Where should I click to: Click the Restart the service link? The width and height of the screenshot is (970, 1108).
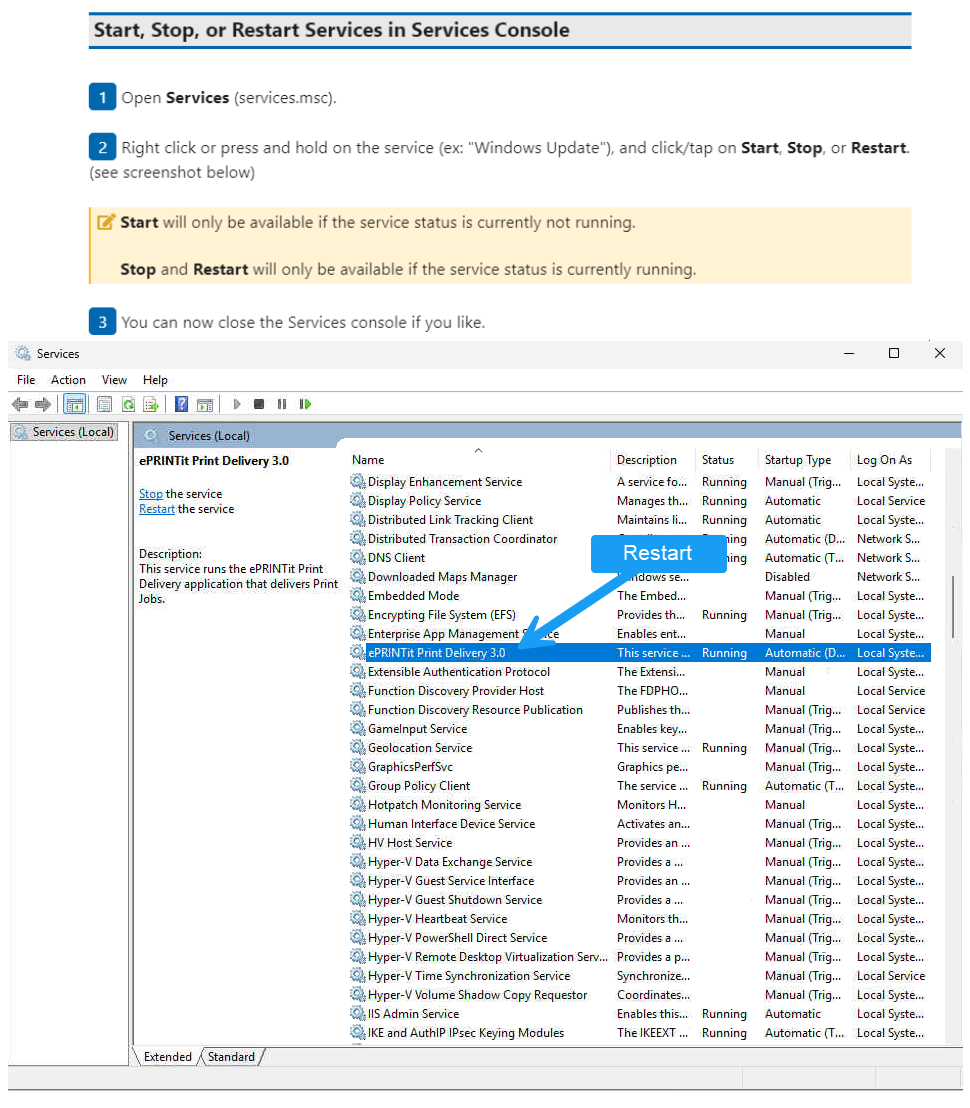point(157,509)
